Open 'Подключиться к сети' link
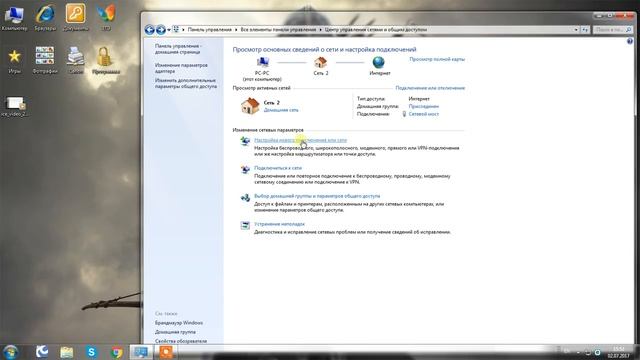The width and height of the screenshot is (640, 360). (x=278, y=168)
